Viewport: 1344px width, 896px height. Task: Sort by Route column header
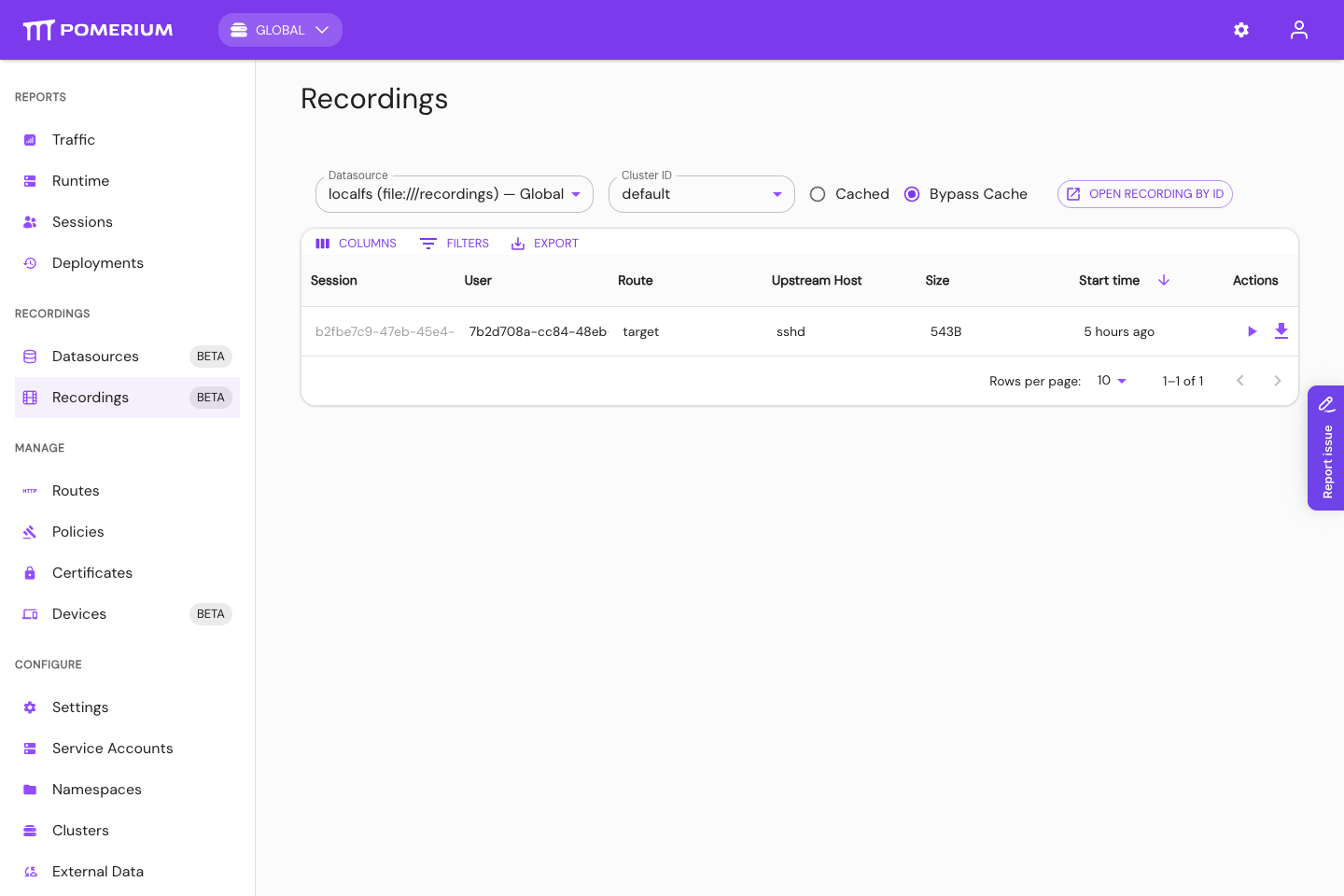coord(636,280)
